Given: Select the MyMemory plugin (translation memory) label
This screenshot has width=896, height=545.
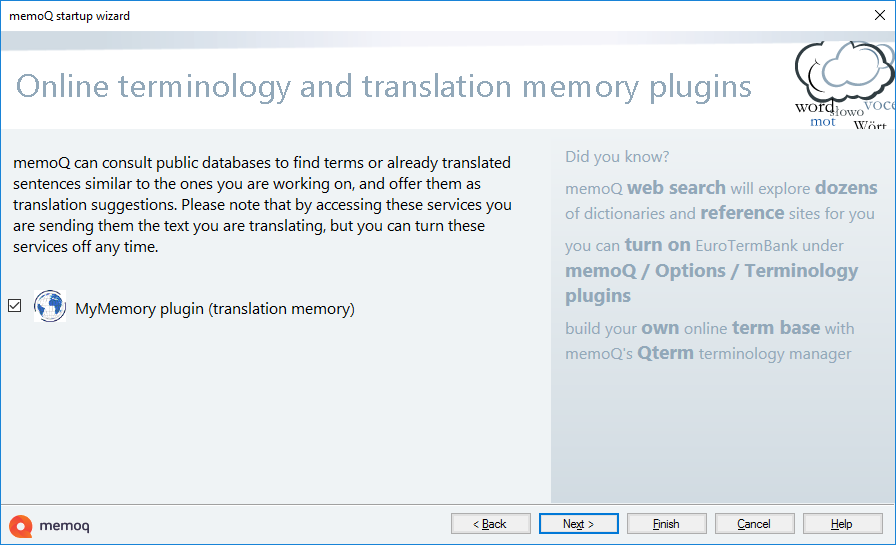Looking at the screenshot, I should pos(215,309).
